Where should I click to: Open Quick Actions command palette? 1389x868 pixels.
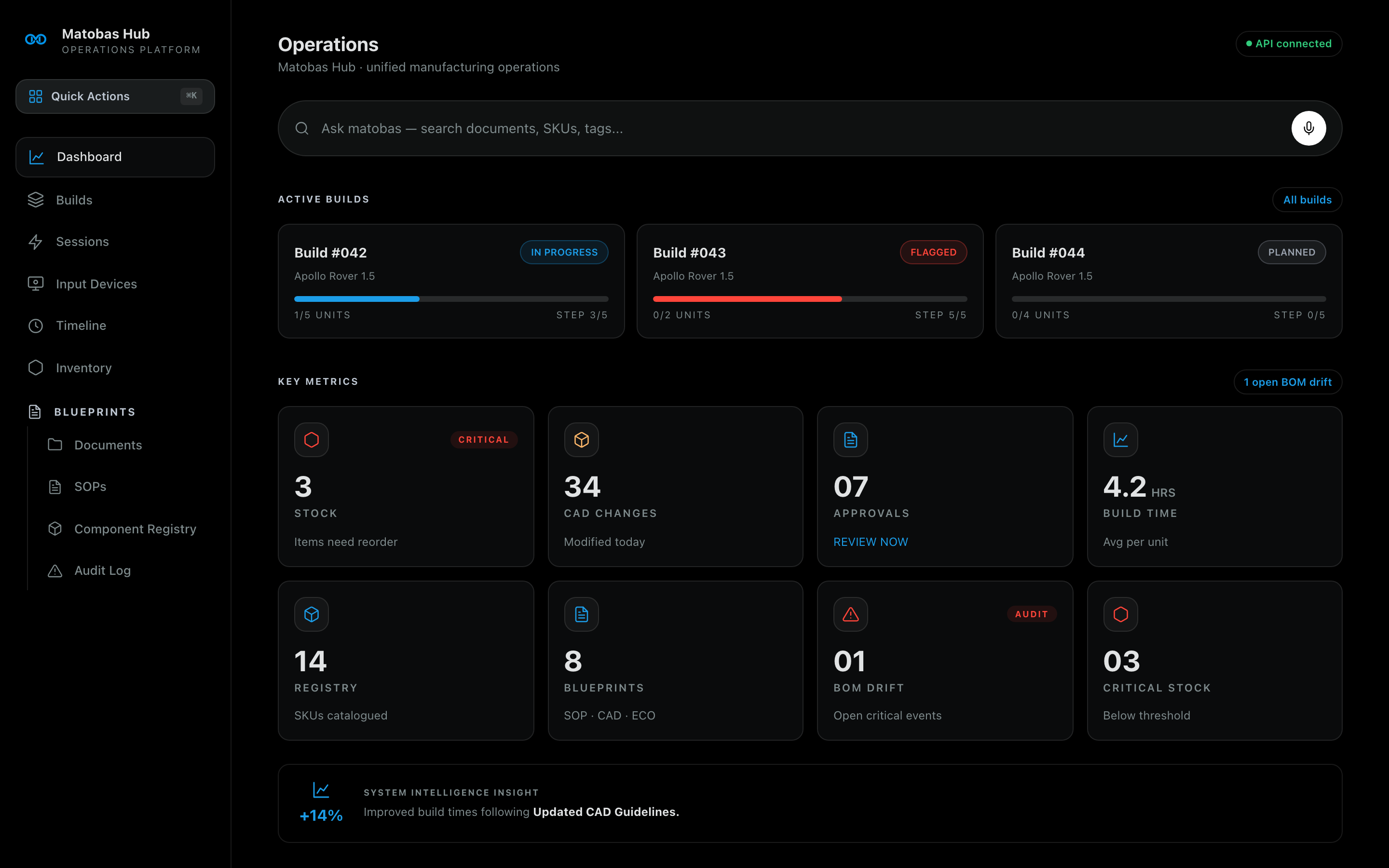pos(115,96)
